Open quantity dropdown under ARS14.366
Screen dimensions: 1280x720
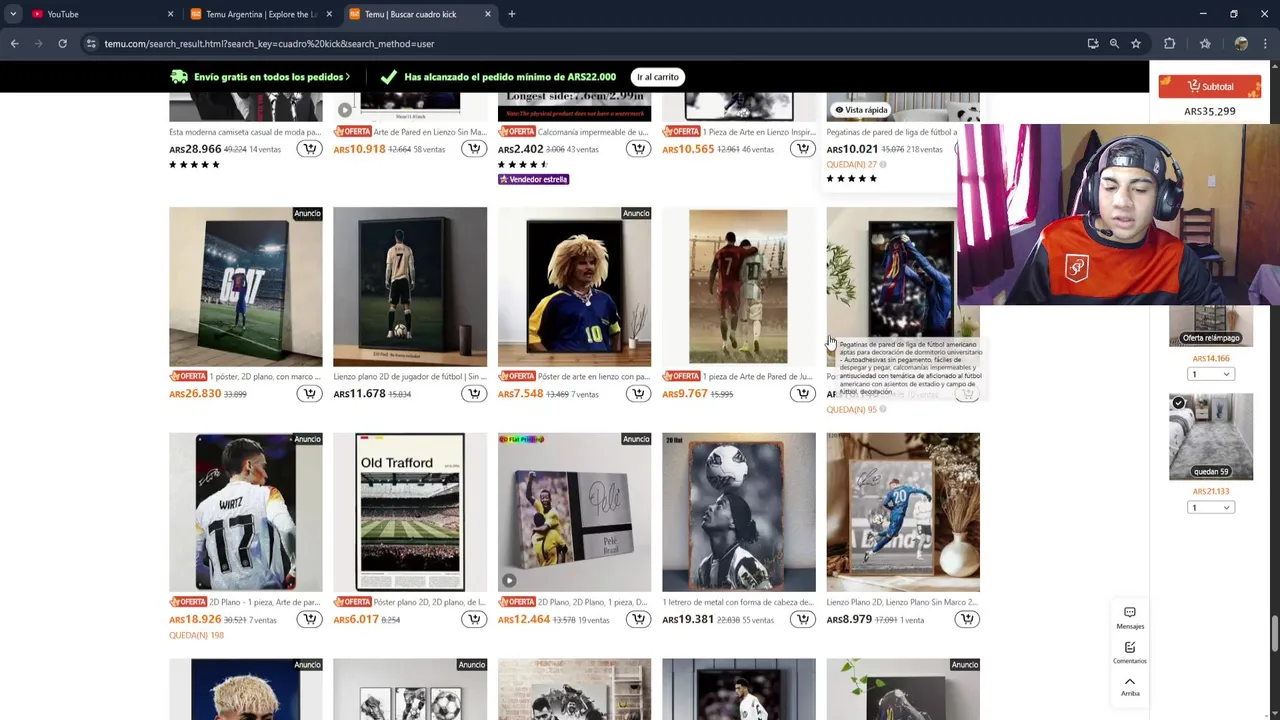click(x=1211, y=374)
